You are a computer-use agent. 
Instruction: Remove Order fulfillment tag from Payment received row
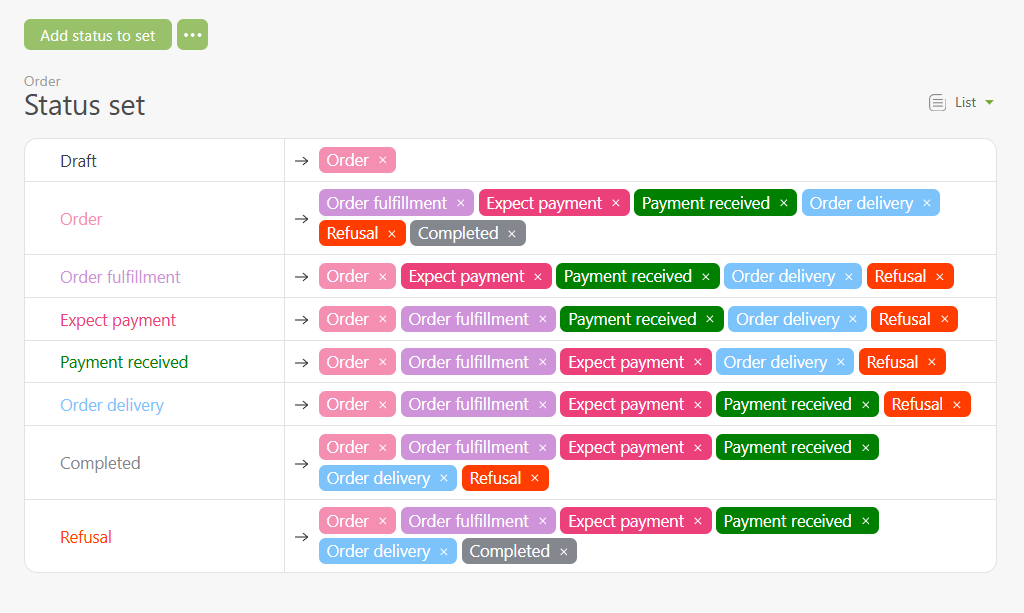(543, 362)
